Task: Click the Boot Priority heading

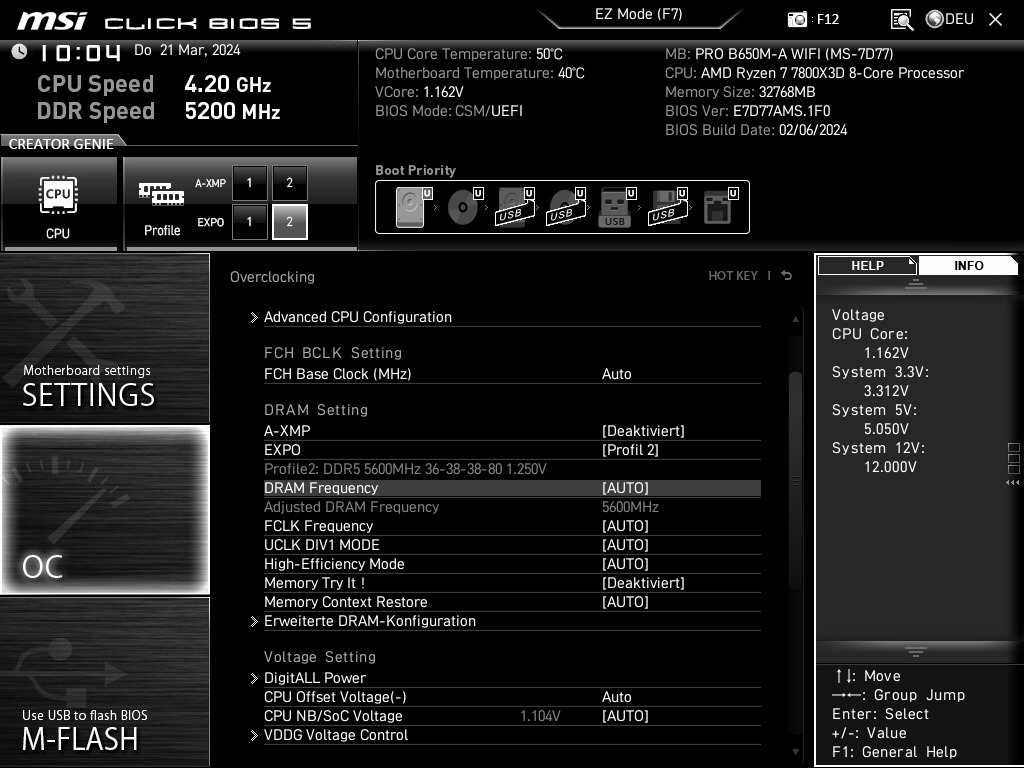Action: point(415,170)
